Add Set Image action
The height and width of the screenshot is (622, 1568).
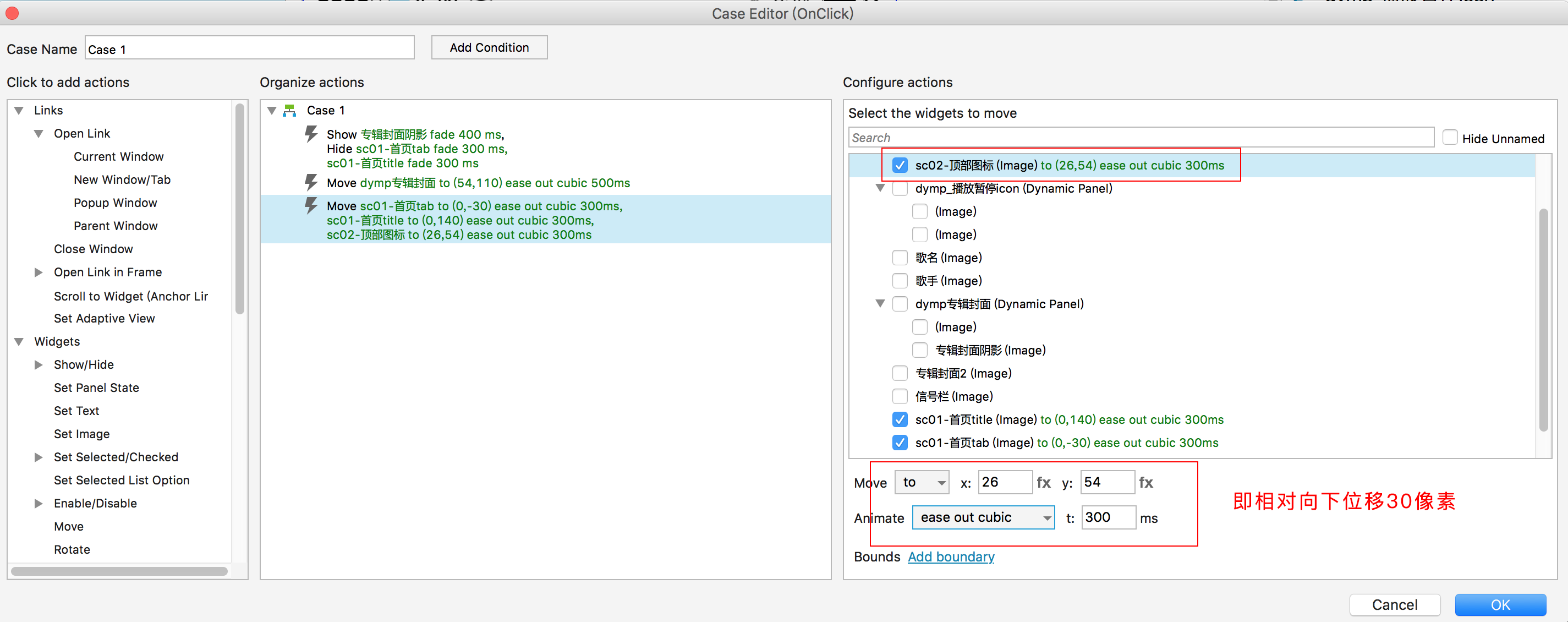81,434
